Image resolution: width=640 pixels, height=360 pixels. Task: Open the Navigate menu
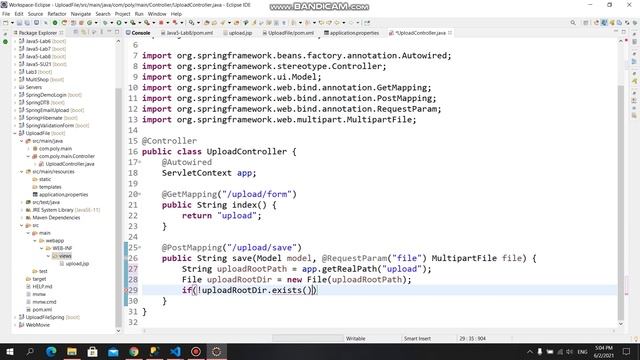(x=81, y=14)
